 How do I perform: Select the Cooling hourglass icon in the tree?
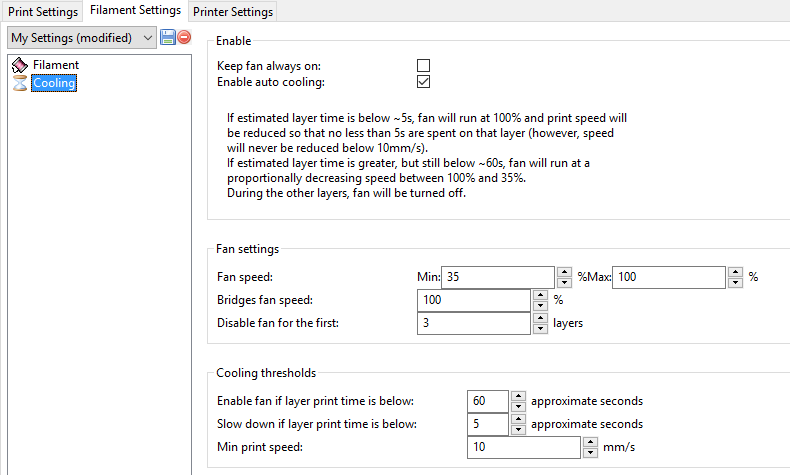point(19,83)
